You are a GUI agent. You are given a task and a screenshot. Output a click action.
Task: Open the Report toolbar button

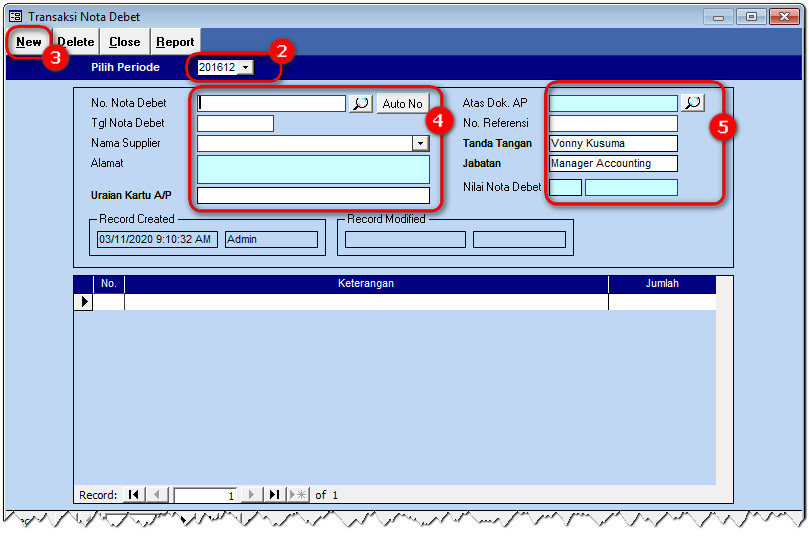point(175,42)
